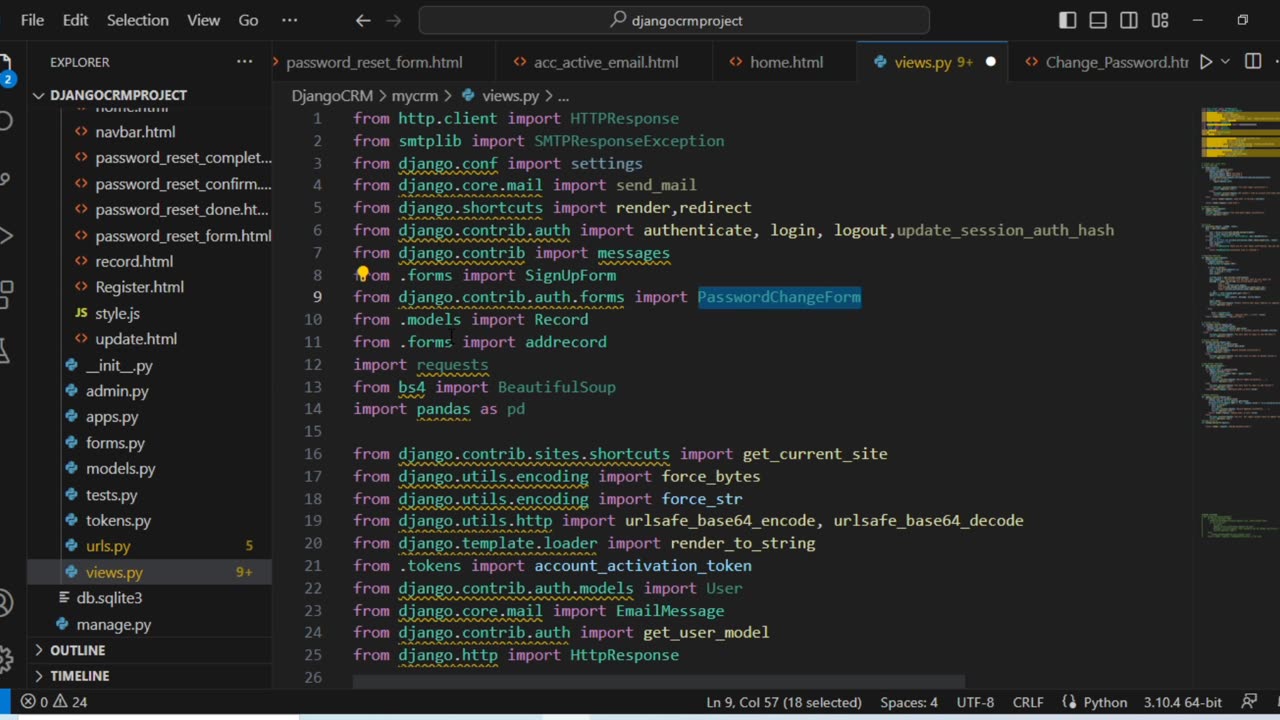
Task: Click the unsaved dot on views.py tab
Action: coord(990,62)
